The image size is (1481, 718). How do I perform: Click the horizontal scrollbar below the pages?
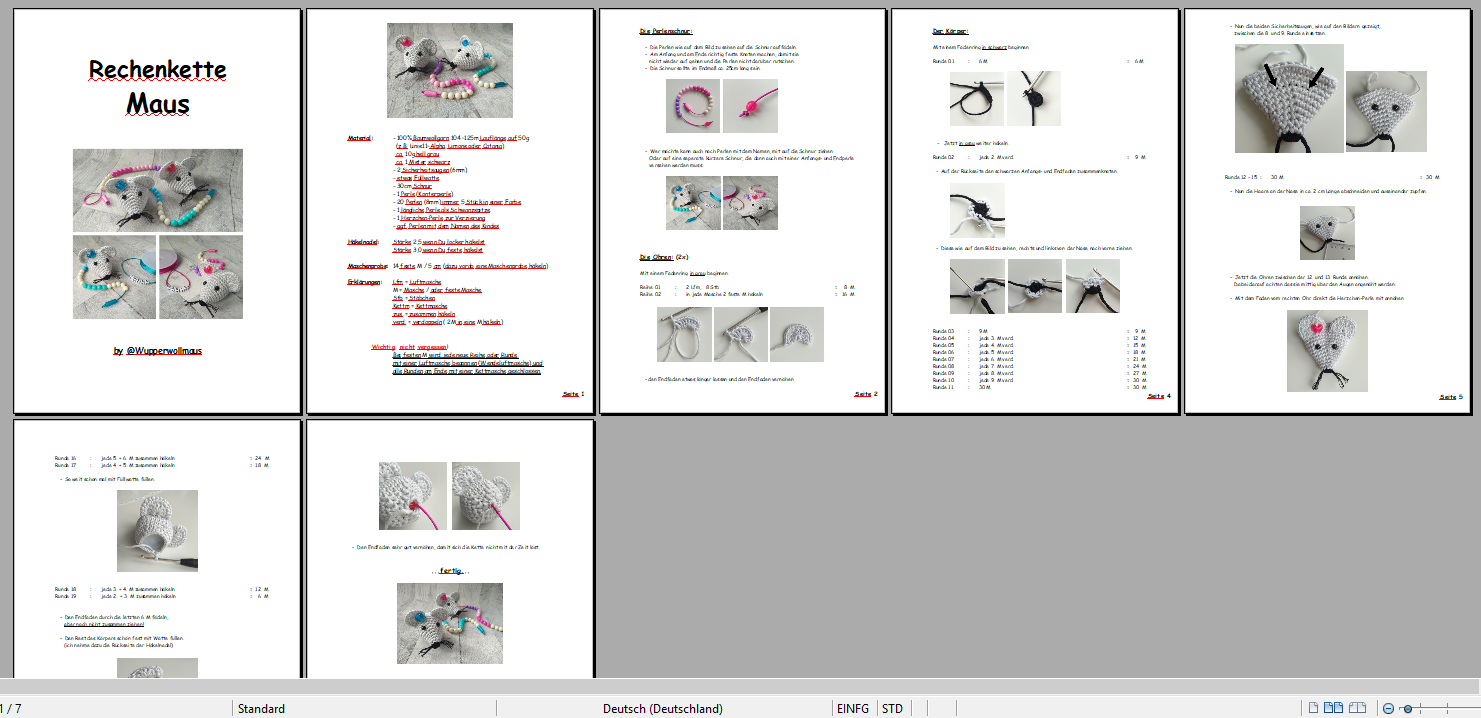tap(740, 686)
